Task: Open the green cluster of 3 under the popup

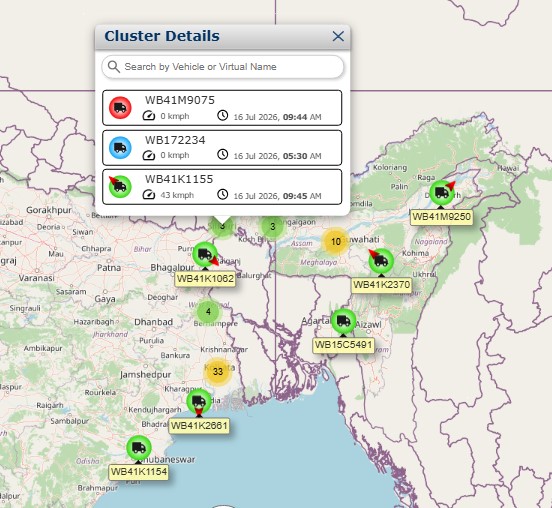Action: click(222, 227)
